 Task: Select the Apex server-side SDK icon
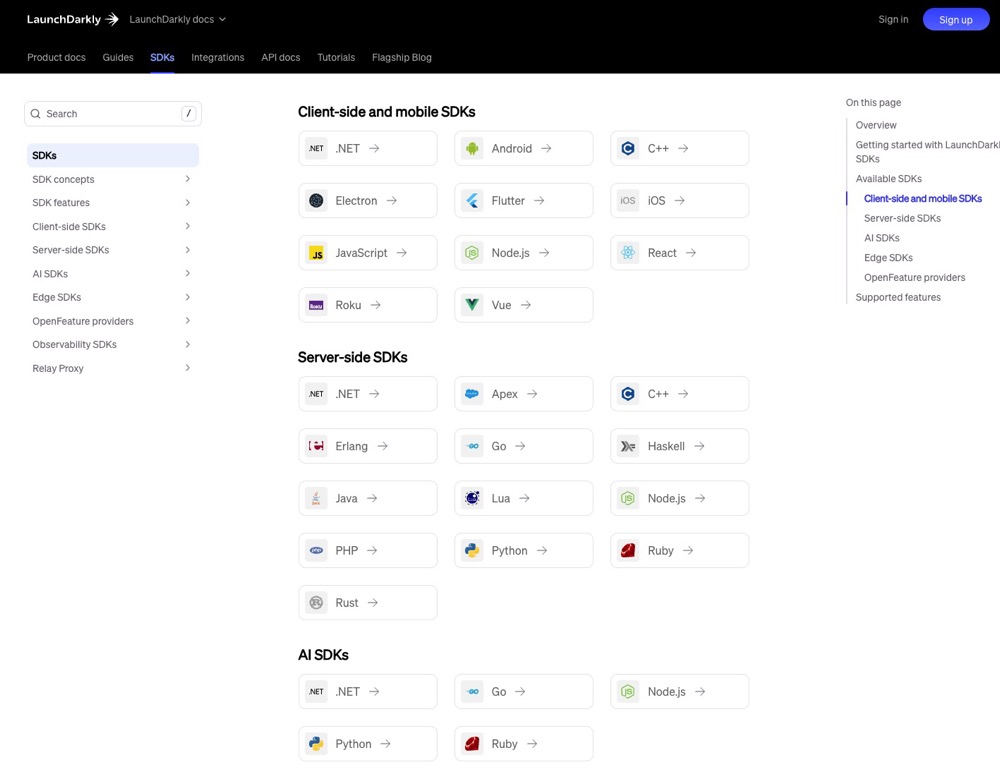[x=471, y=393]
